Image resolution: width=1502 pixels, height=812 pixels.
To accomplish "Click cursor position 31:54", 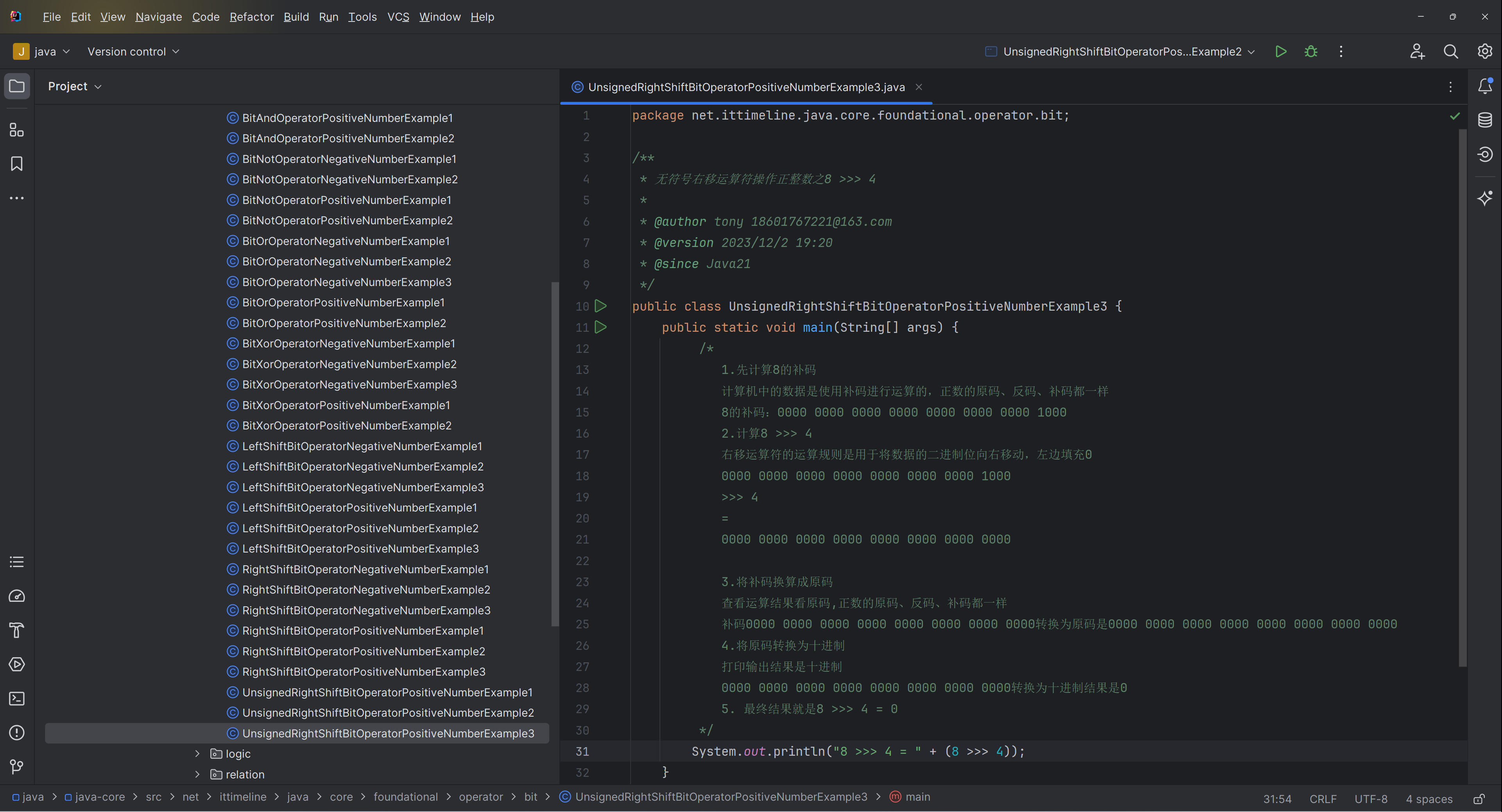I will coord(1277,799).
